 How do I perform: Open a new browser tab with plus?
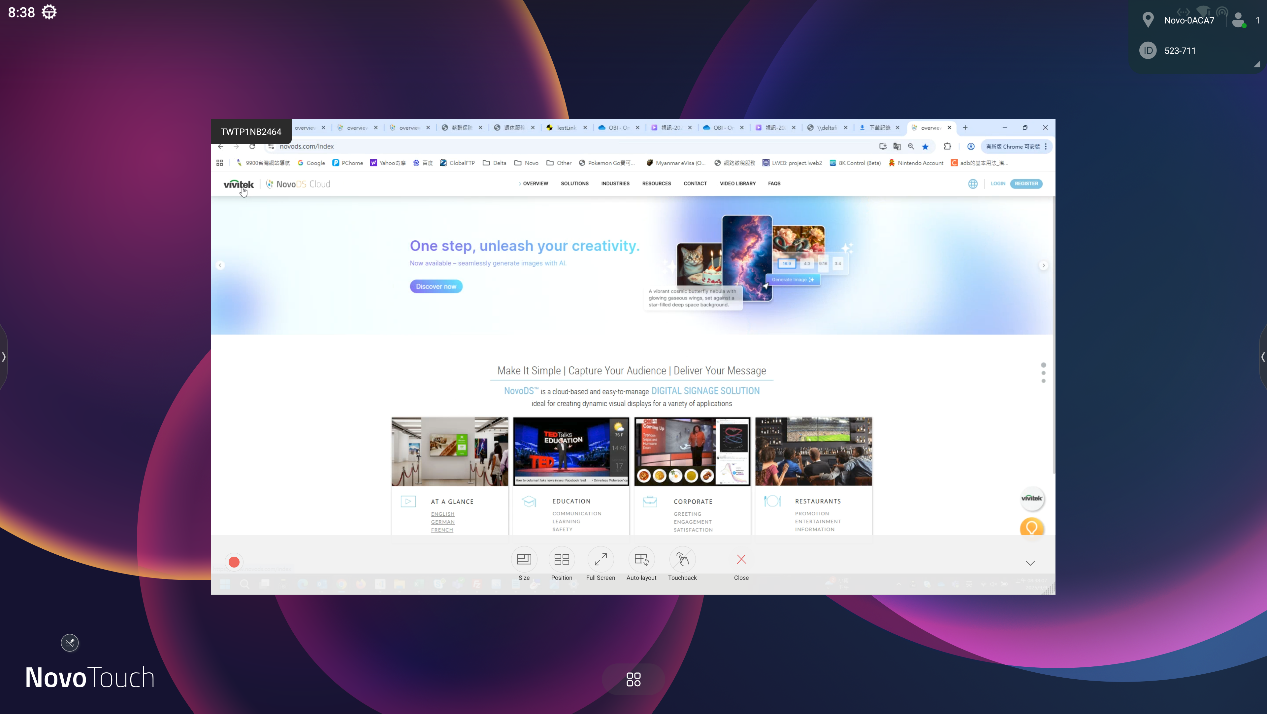(965, 128)
